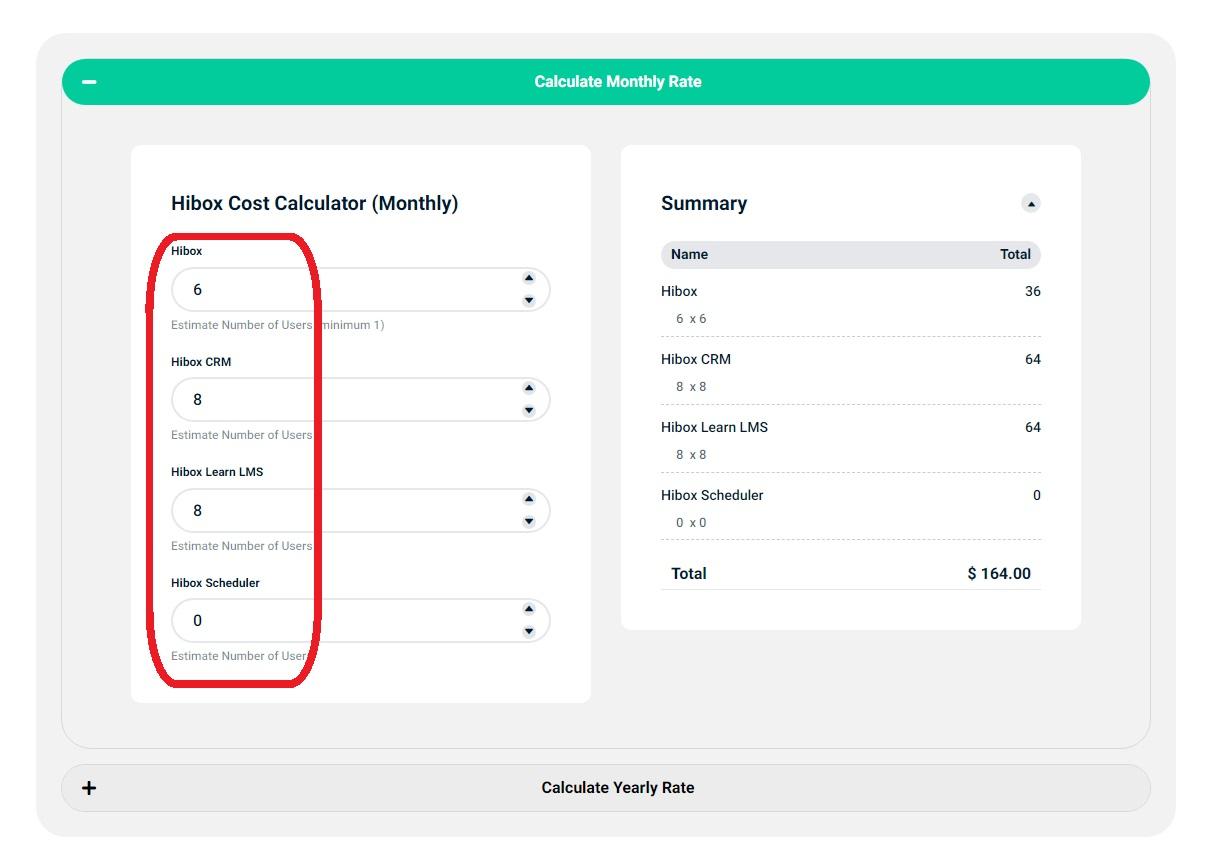Click the Name column header in Summary
Image resolution: width=1206 pixels, height=852 pixels.
689,254
